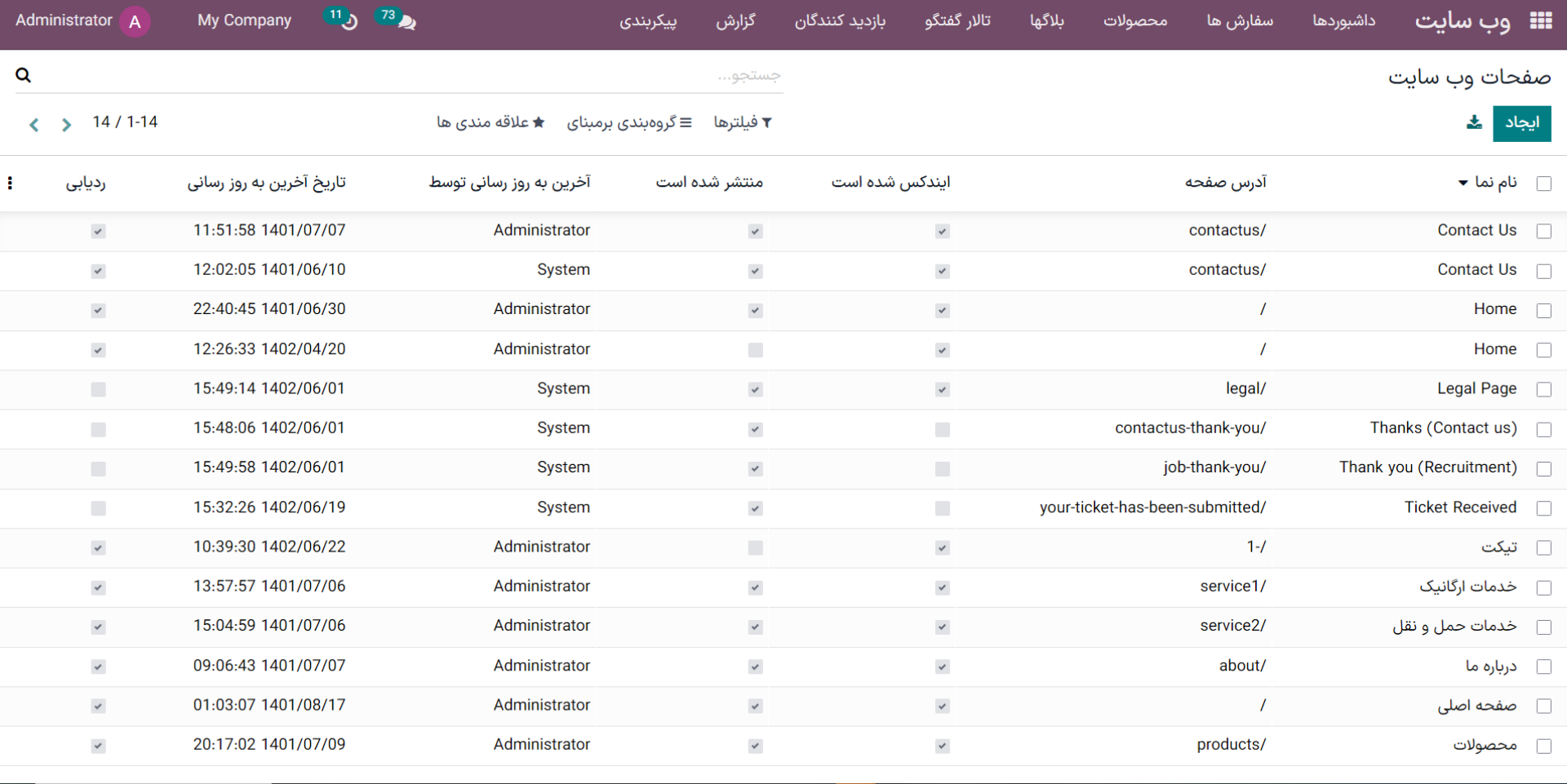Screen dimensions: 1567x784
Task: Sort by the منتشر شده است column header
Action: click(x=709, y=182)
